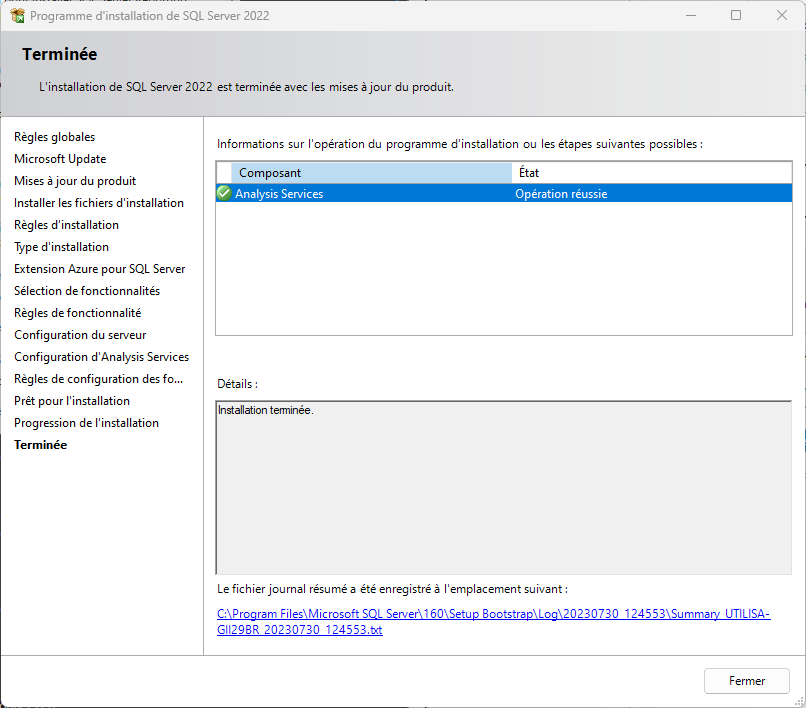The image size is (806, 708).
Task: Select Configuration d'Analysis Services step
Action: [101, 357]
